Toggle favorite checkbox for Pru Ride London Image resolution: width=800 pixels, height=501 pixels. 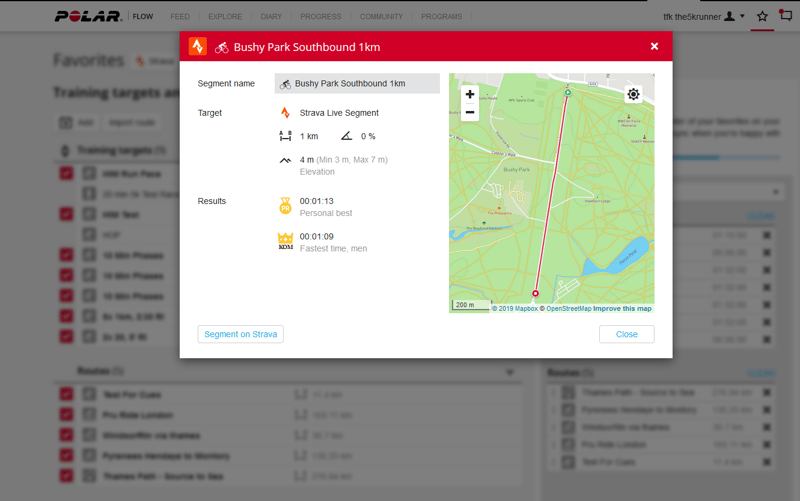[66, 415]
